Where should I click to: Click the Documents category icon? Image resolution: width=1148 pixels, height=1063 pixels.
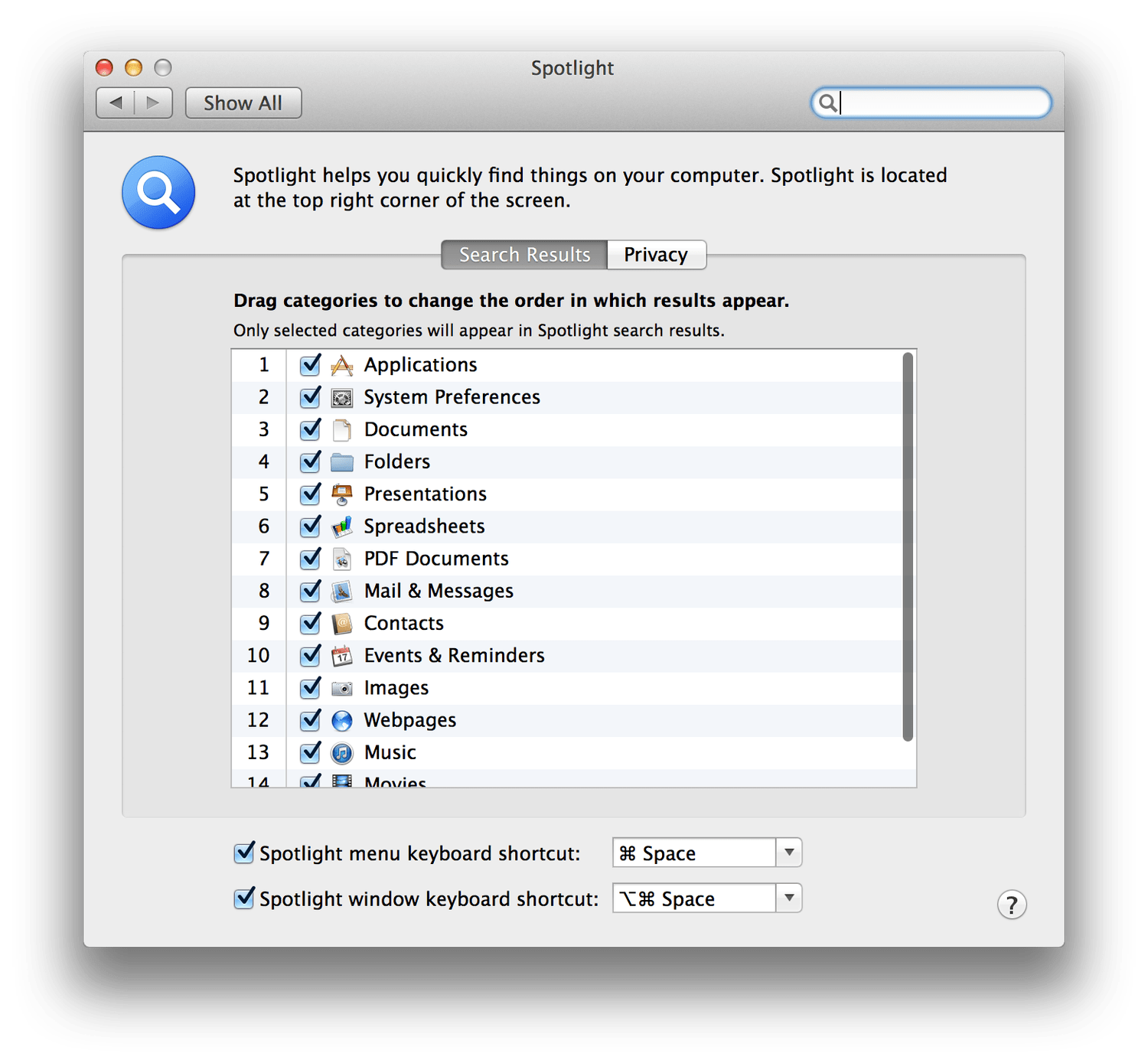[342, 430]
